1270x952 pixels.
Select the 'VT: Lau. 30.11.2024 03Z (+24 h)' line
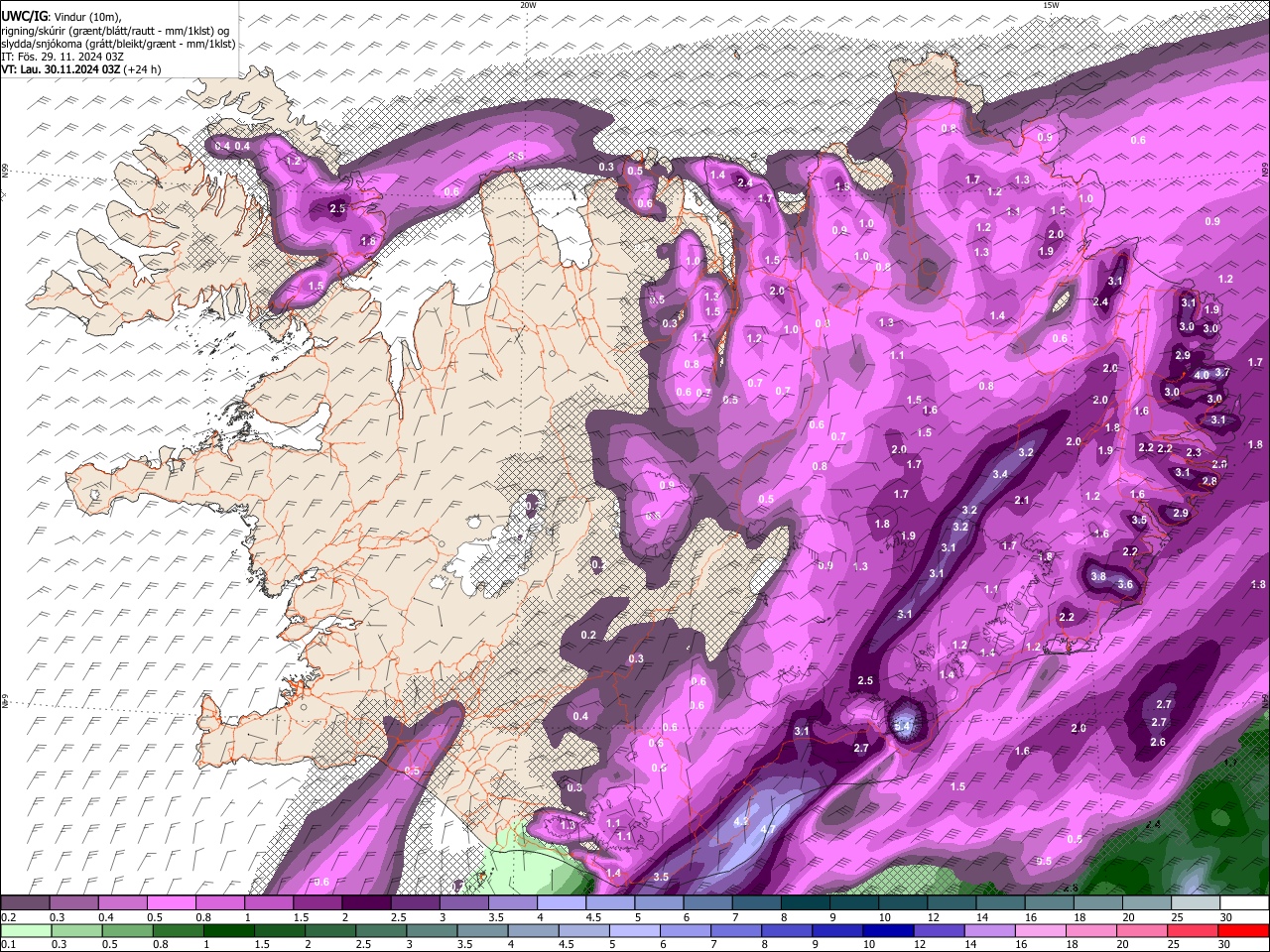[81, 69]
